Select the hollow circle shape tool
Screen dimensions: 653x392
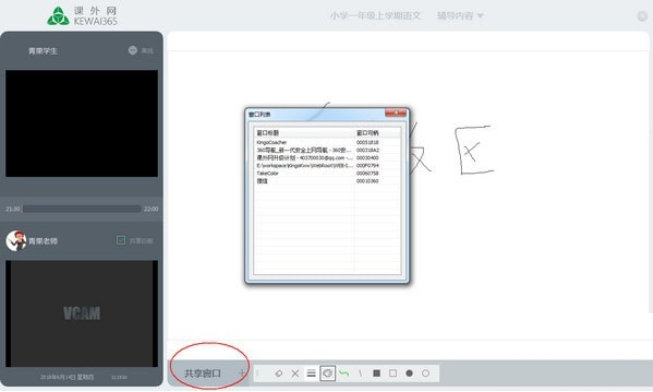click(x=426, y=373)
